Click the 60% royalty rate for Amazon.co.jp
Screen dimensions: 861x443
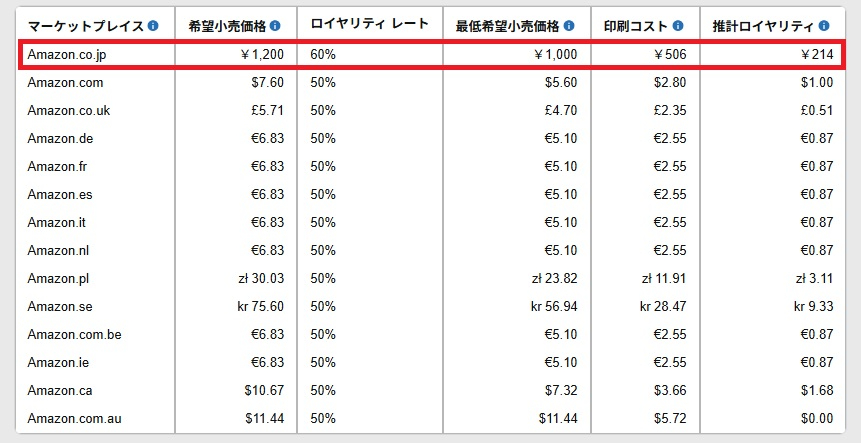pos(323,54)
